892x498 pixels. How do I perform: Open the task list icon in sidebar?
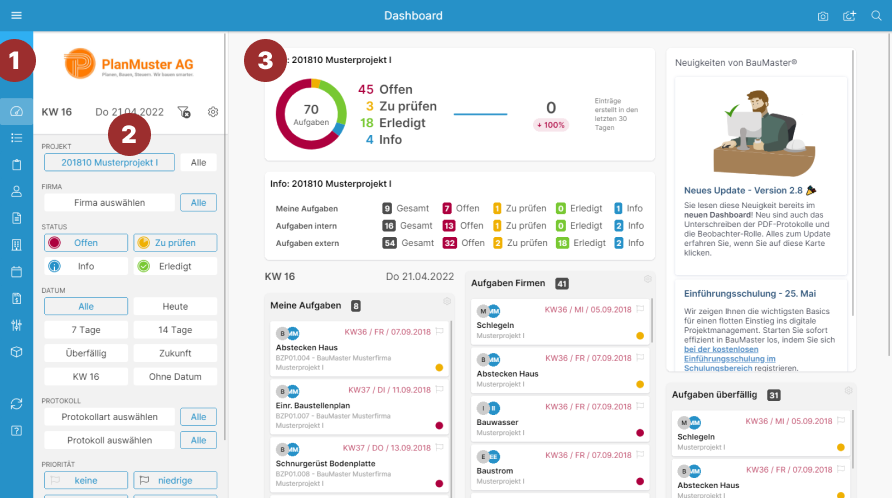(x=16, y=138)
